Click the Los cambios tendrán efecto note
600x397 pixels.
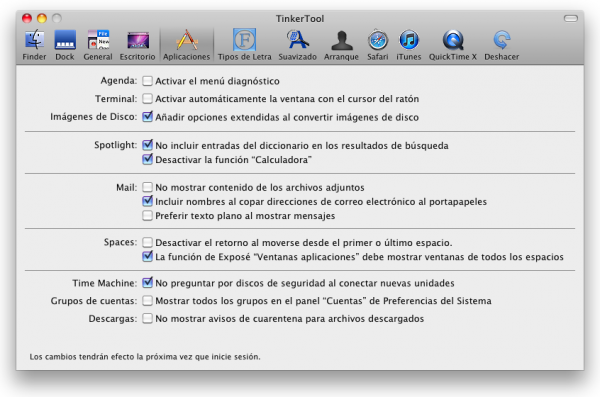click(145, 357)
